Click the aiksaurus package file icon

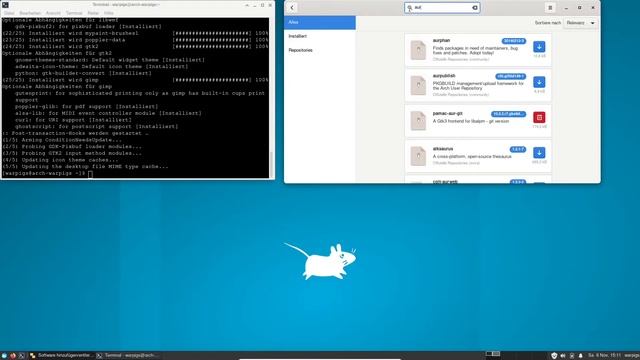pyautogui.click(x=418, y=156)
